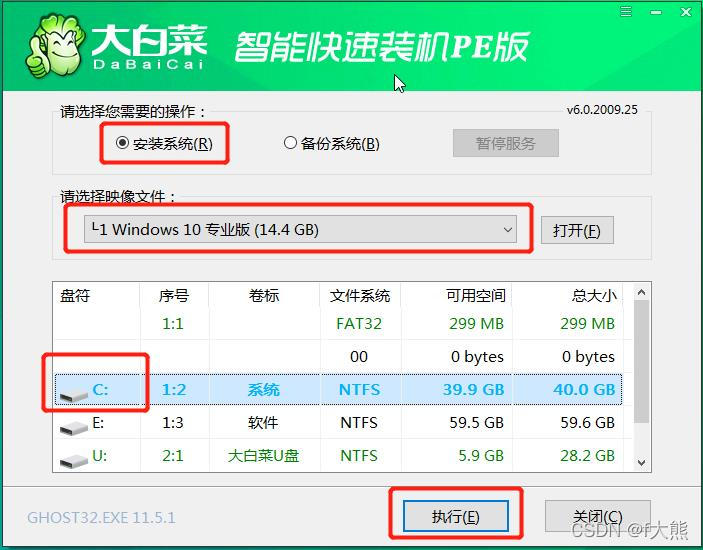Select the 安装系统(R) radio button
The image size is (703, 550).
(164, 143)
